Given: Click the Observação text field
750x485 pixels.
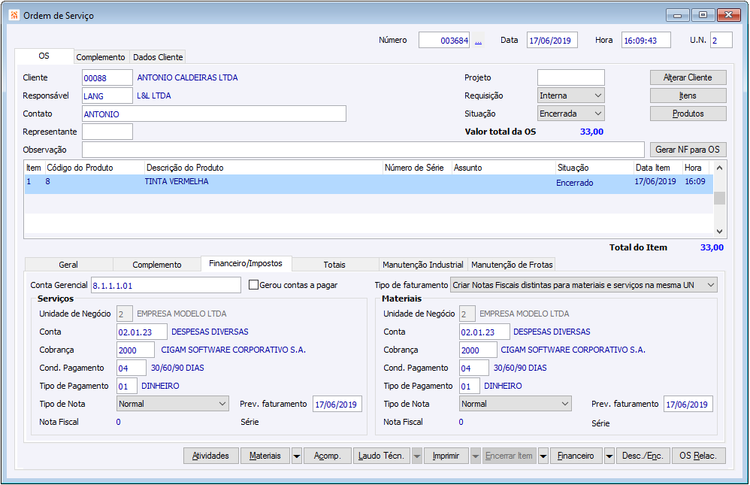Looking at the screenshot, I should pyautogui.click(x=362, y=149).
